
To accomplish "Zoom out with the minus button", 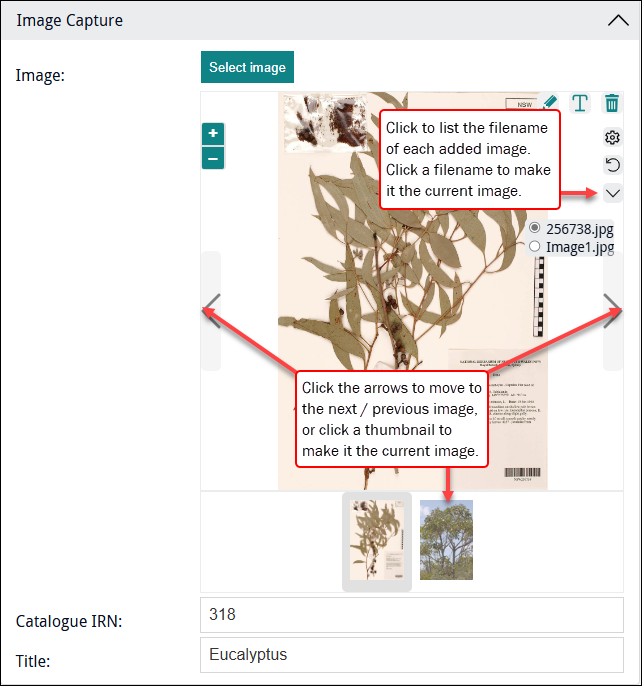I will coord(213,158).
